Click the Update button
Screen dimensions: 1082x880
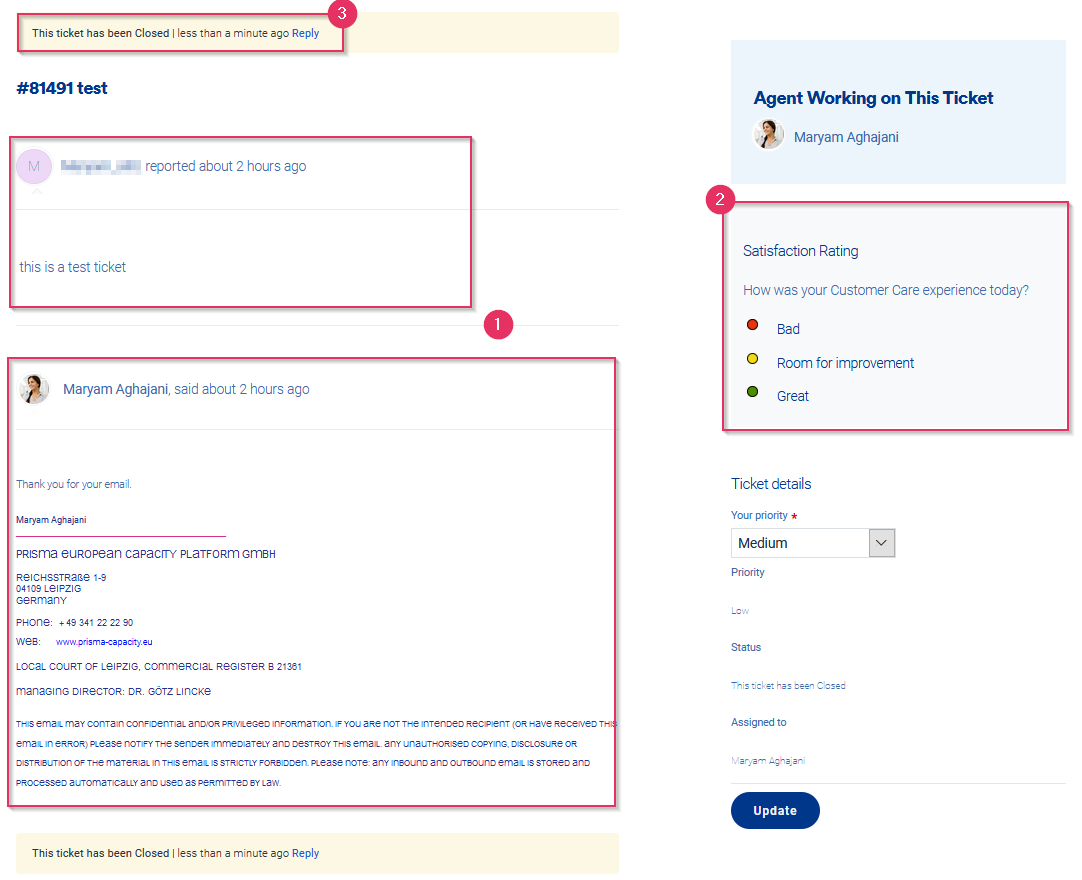point(775,810)
